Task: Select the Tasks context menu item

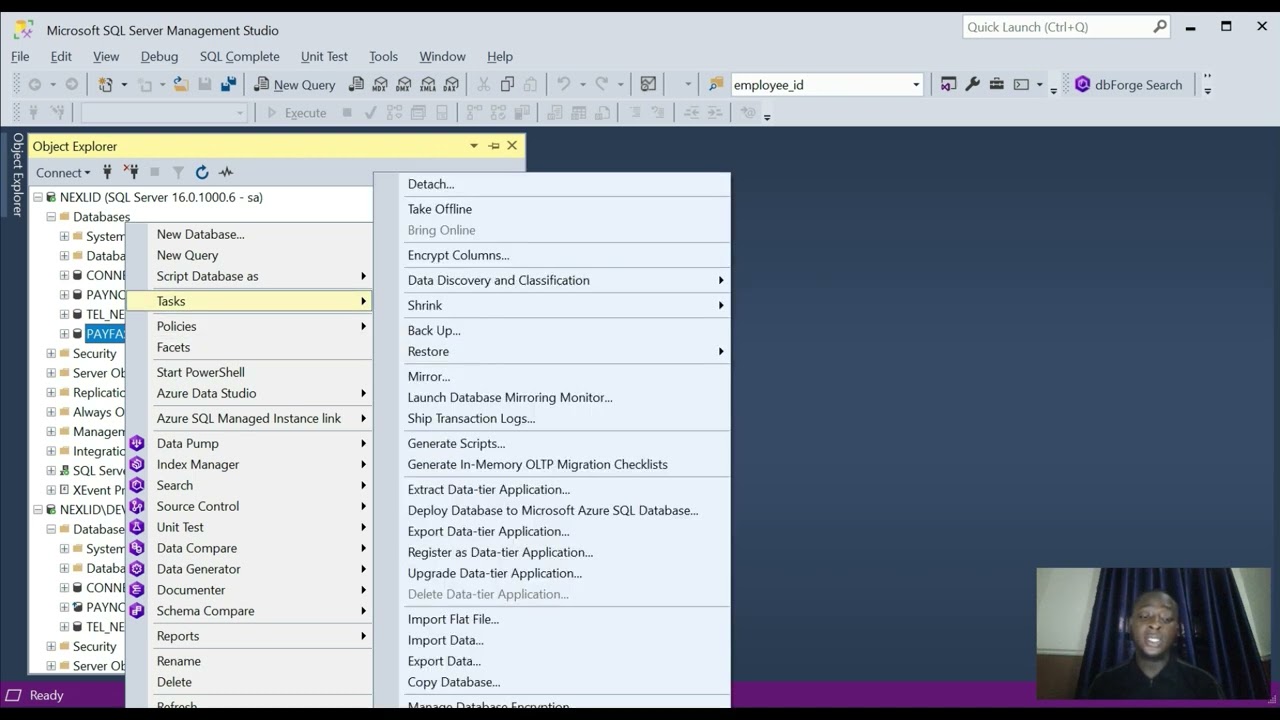Action: (249, 301)
